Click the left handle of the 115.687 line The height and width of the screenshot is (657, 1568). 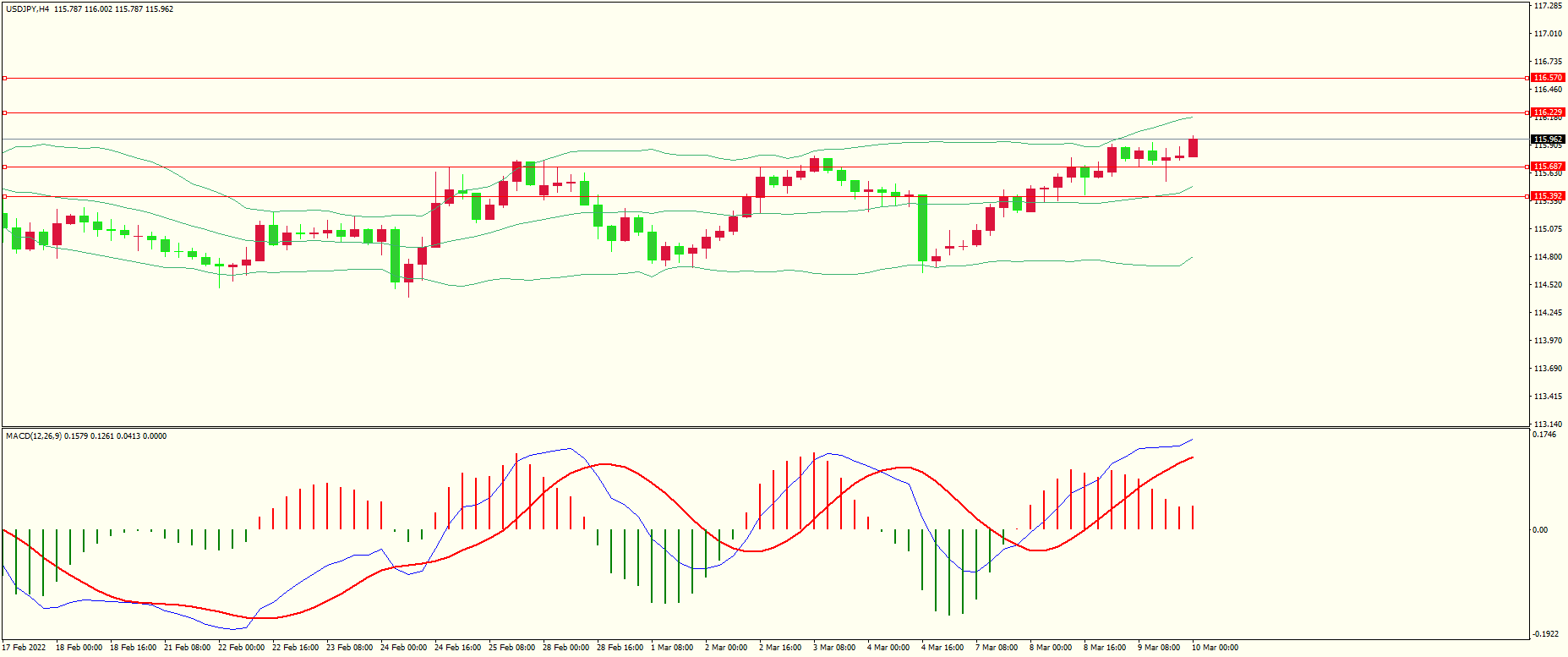4,167
